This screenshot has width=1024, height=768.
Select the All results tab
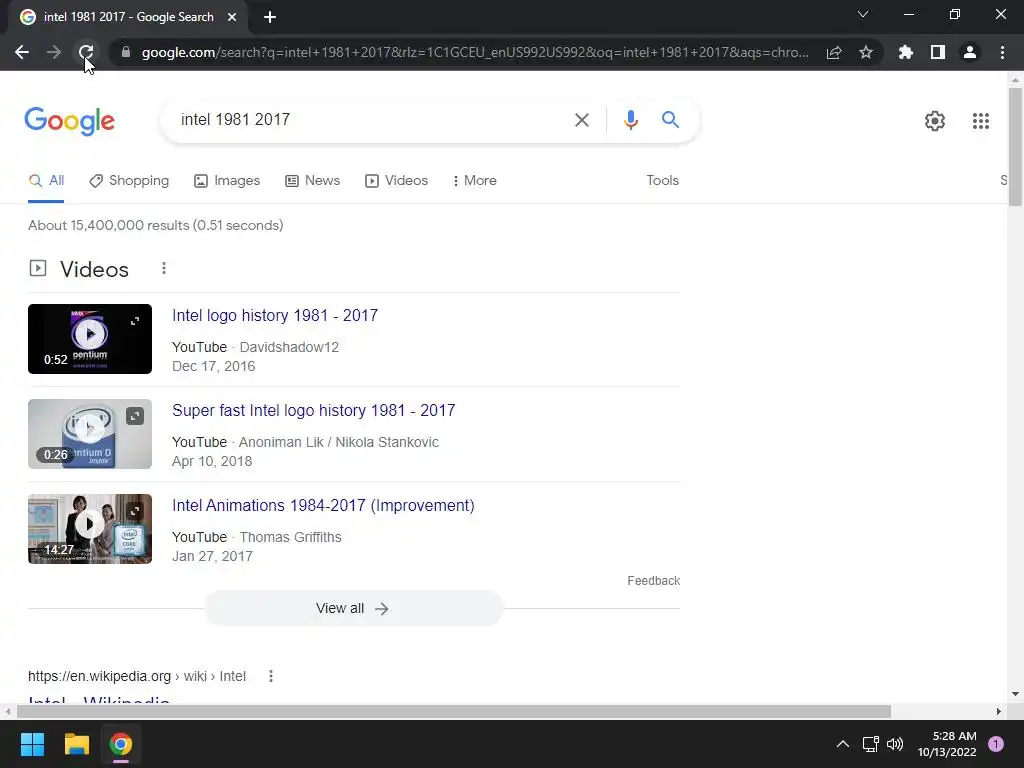[x=46, y=181]
